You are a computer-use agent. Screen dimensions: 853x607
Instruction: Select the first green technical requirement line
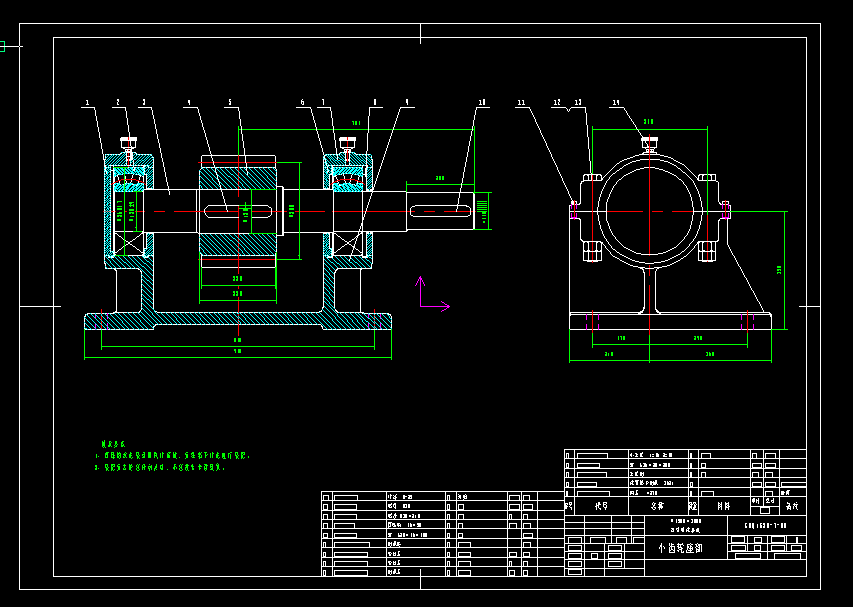(172, 456)
